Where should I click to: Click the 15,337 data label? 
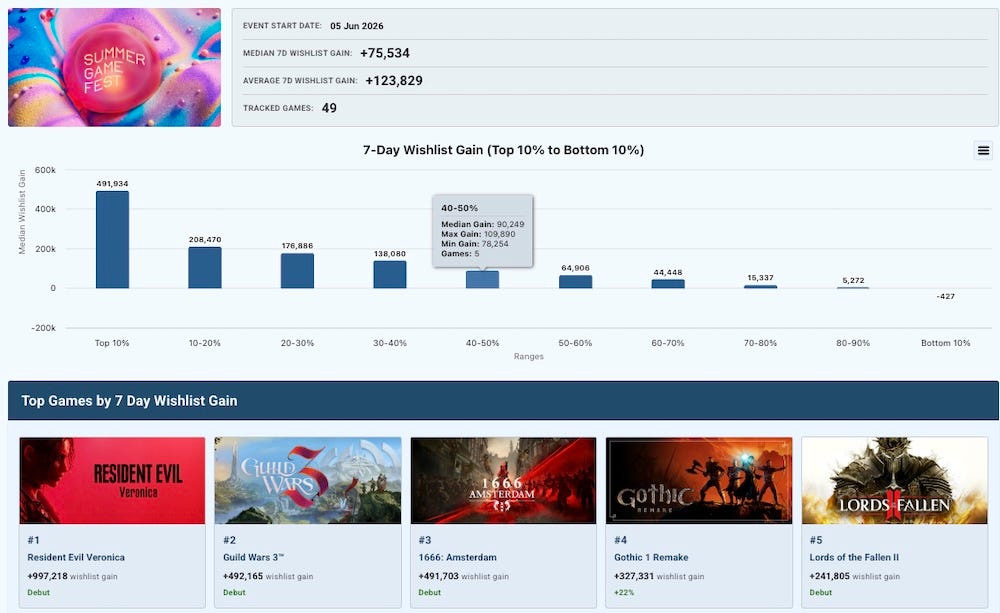(760, 277)
